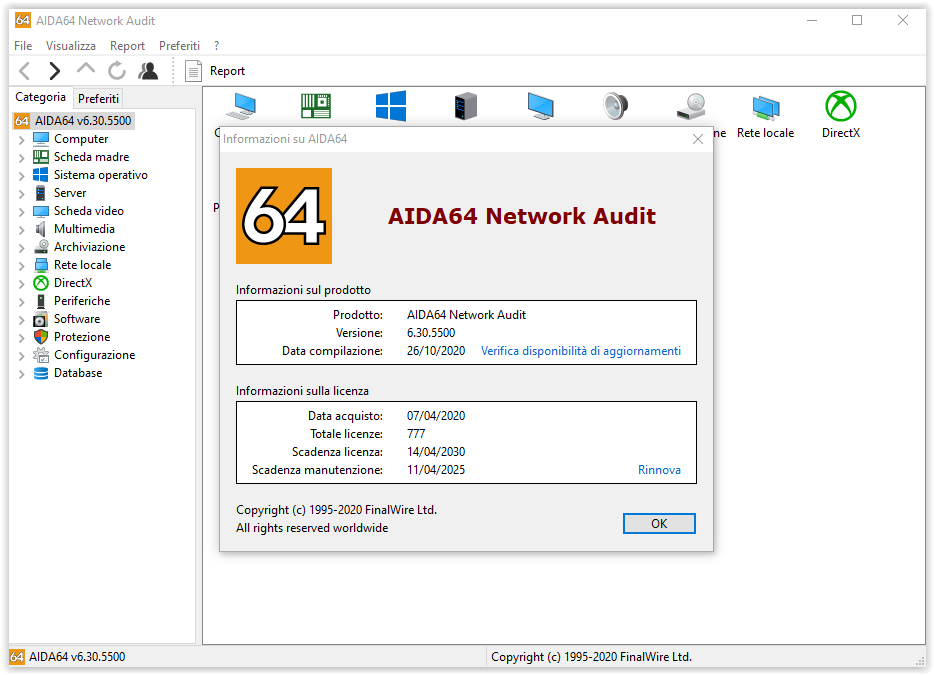Screen dimensions: 934x675
Task: Select Rete locale in the category tree
Action: click(x=82, y=265)
